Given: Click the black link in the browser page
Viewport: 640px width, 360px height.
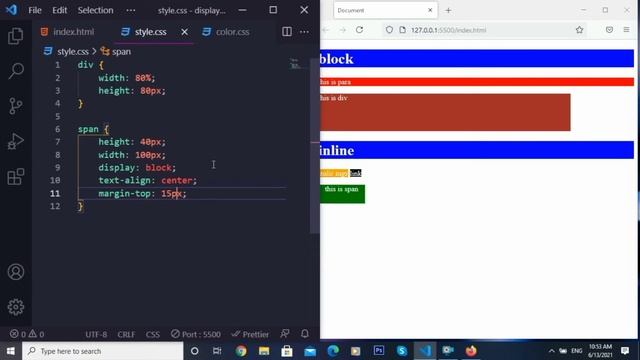Looking at the screenshot, I should pyautogui.click(x=356, y=173).
